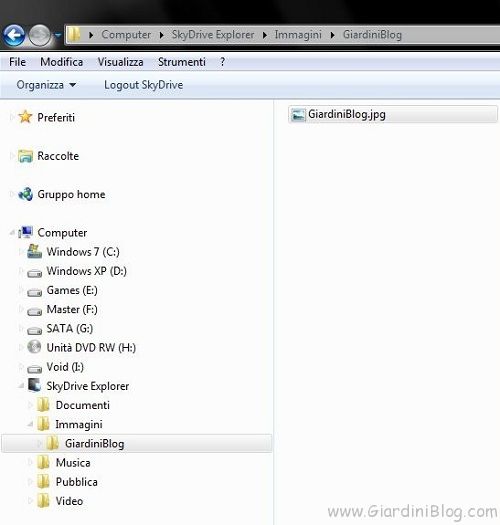Collapse the Computer tree node
Image resolution: width=500 pixels, height=525 pixels.
(x=12, y=232)
